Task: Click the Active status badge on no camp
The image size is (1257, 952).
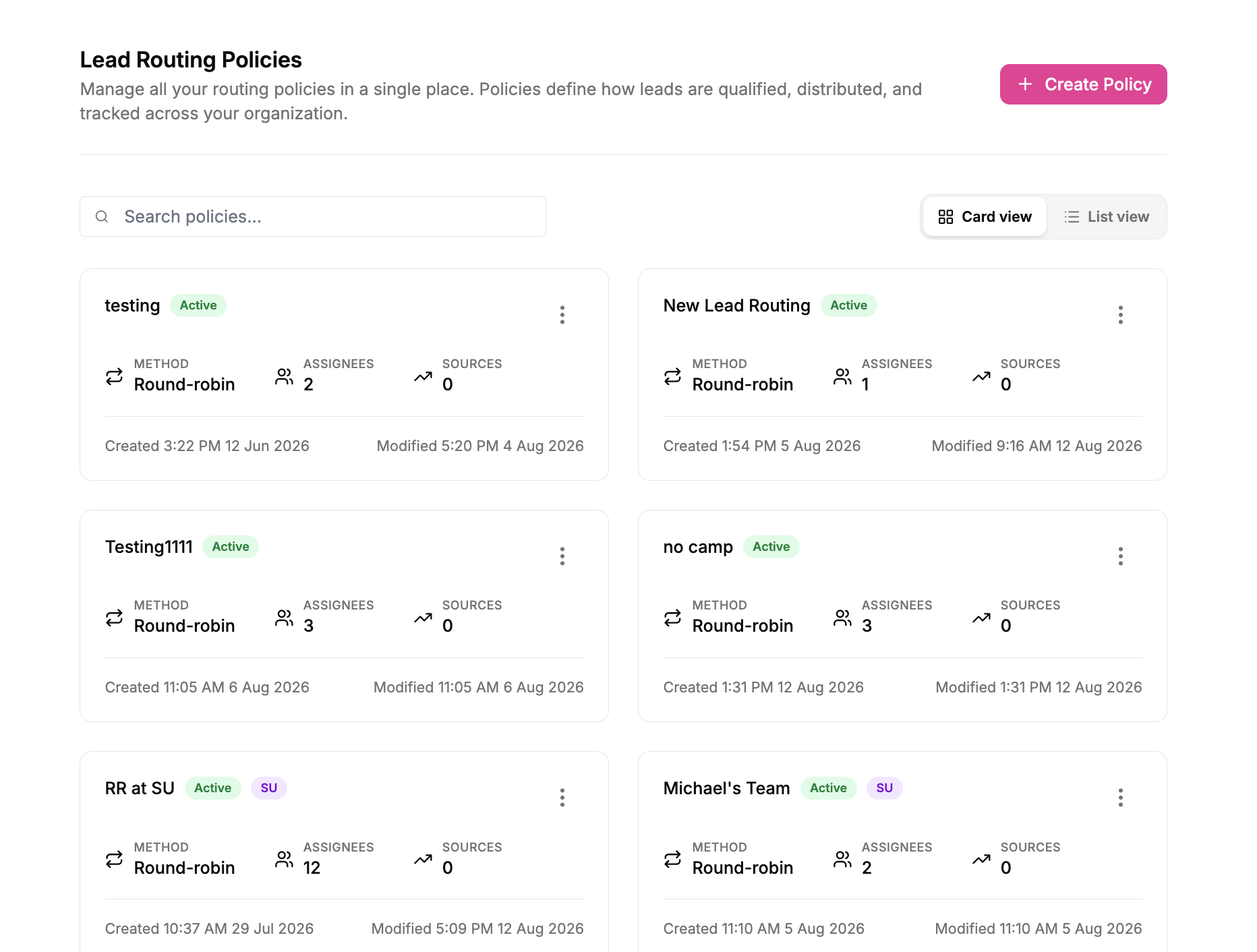Action: point(771,547)
